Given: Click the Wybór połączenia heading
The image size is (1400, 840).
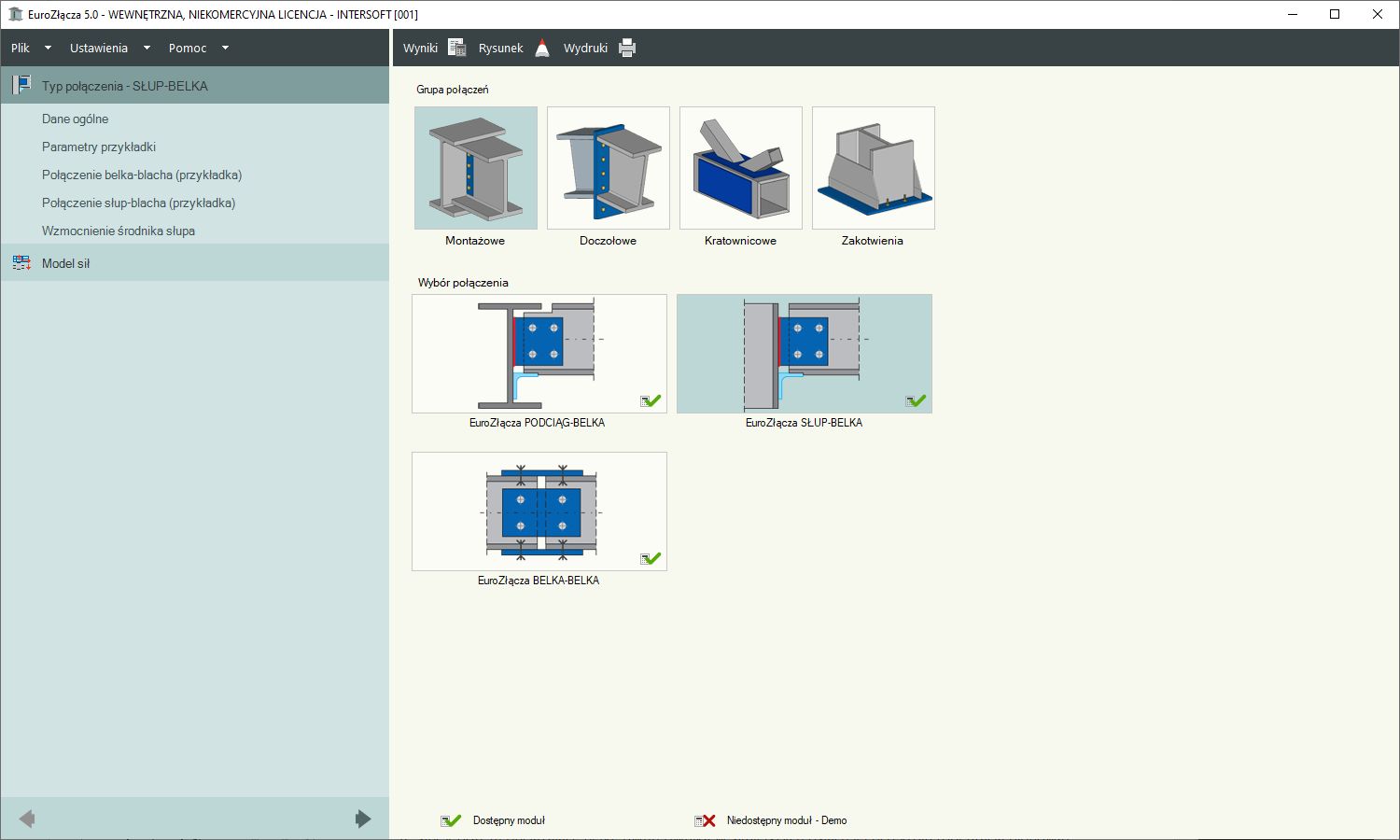Looking at the screenshot, I should point(463,283).
